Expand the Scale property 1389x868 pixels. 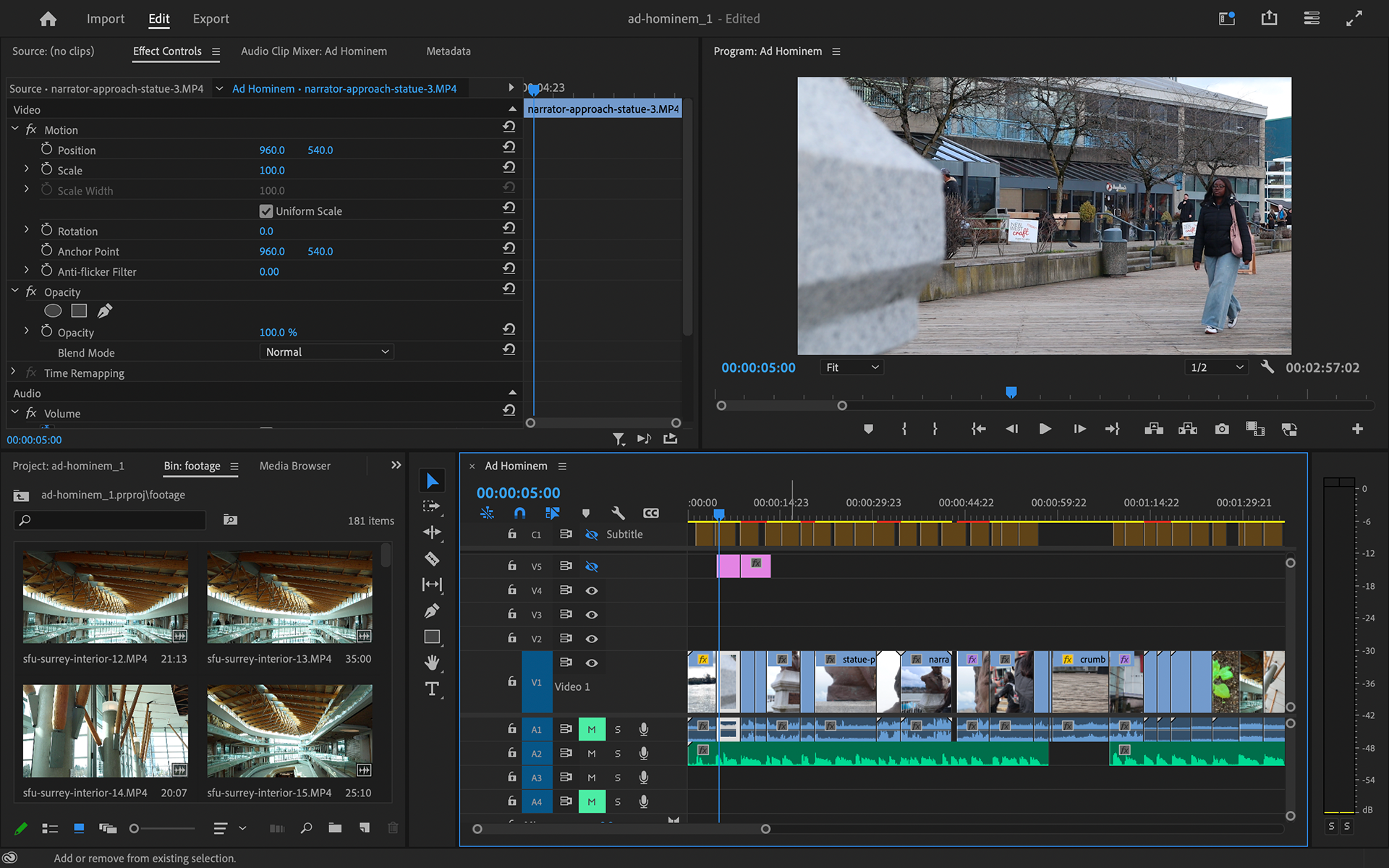[x=27, y=169]
